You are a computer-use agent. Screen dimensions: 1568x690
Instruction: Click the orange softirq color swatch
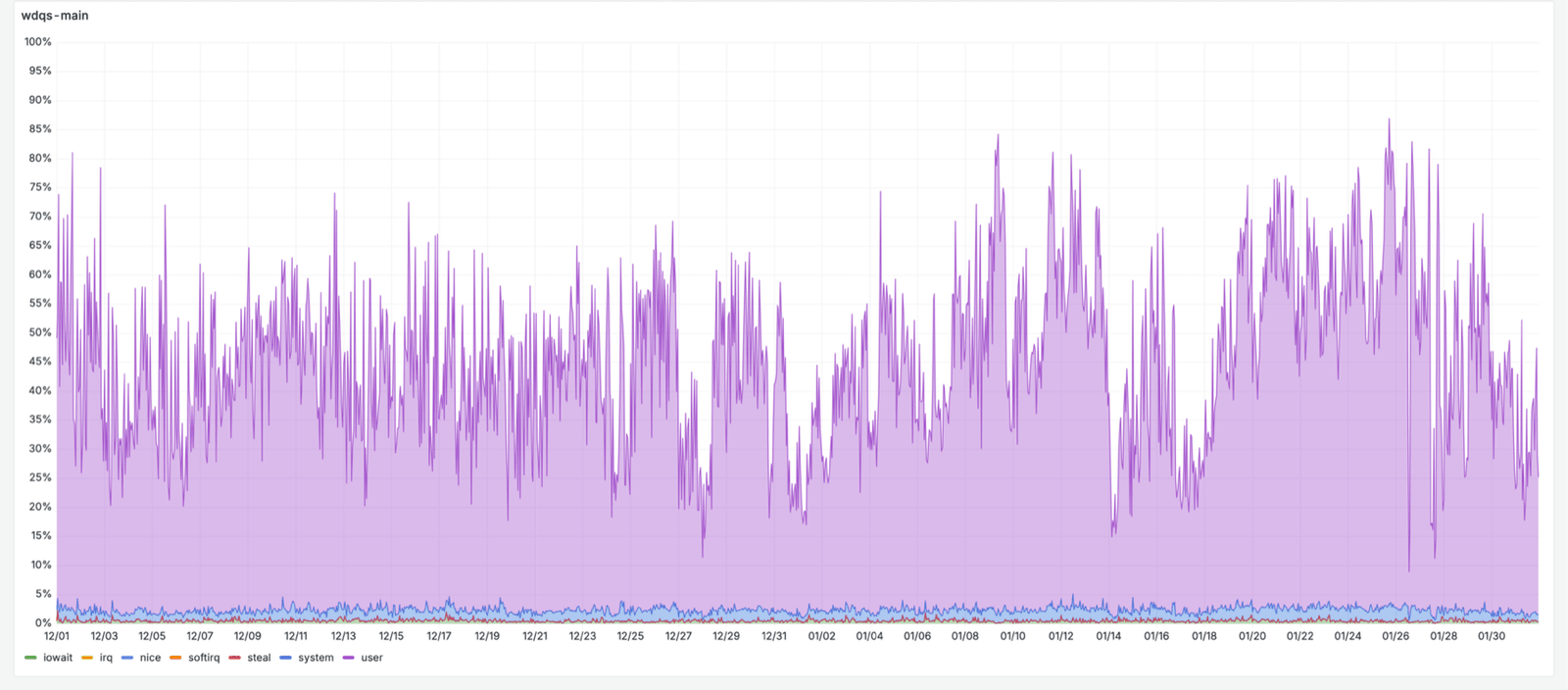coord(175,658)
